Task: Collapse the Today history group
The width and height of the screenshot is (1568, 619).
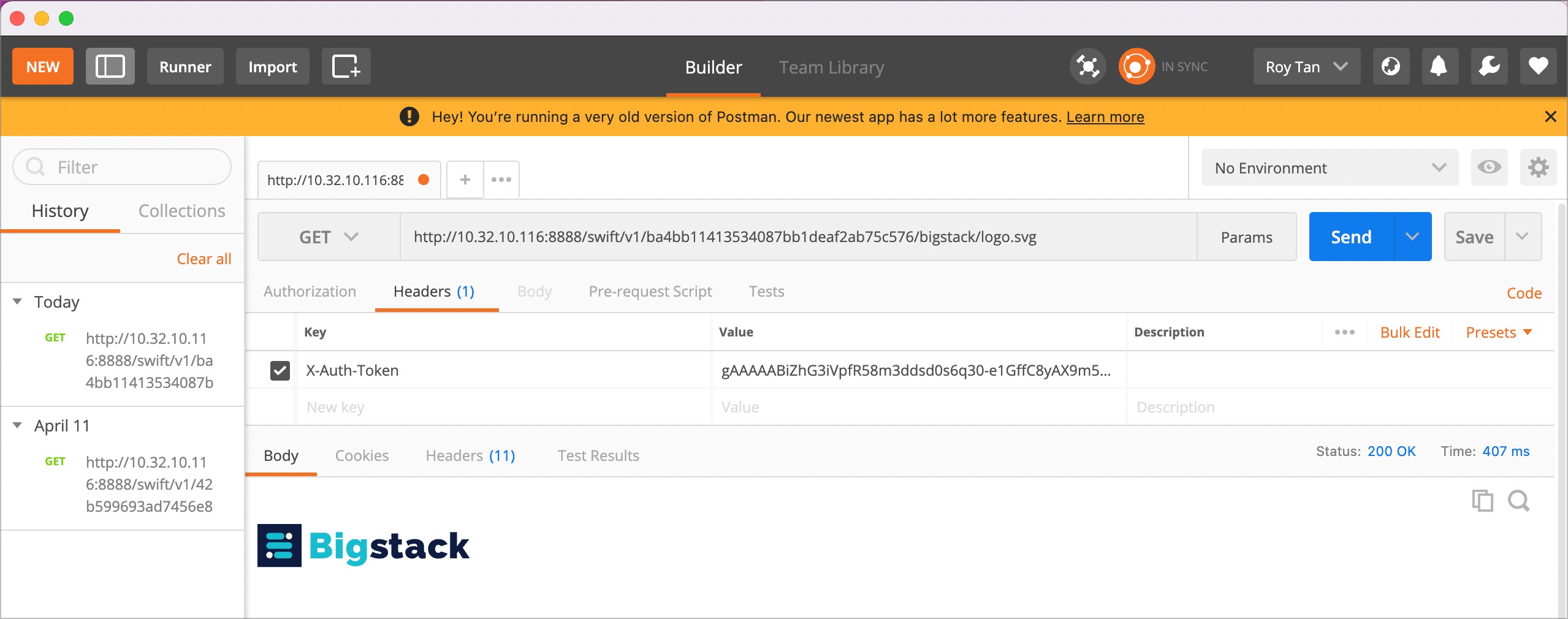Action: point(17,302)
